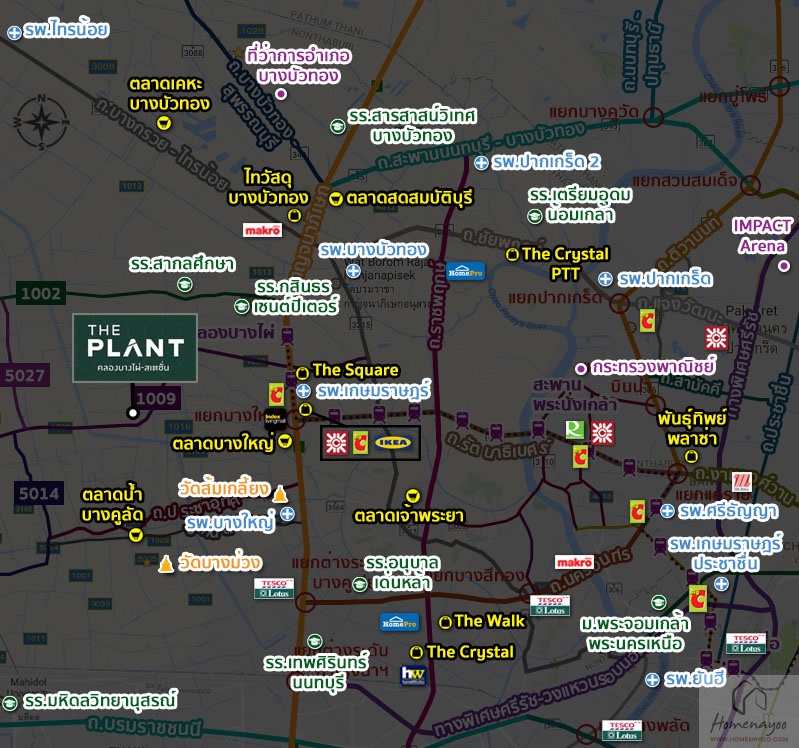
Task: Click the รร.อนุบาล เด่นหล้า label
Action: point(402,573)
